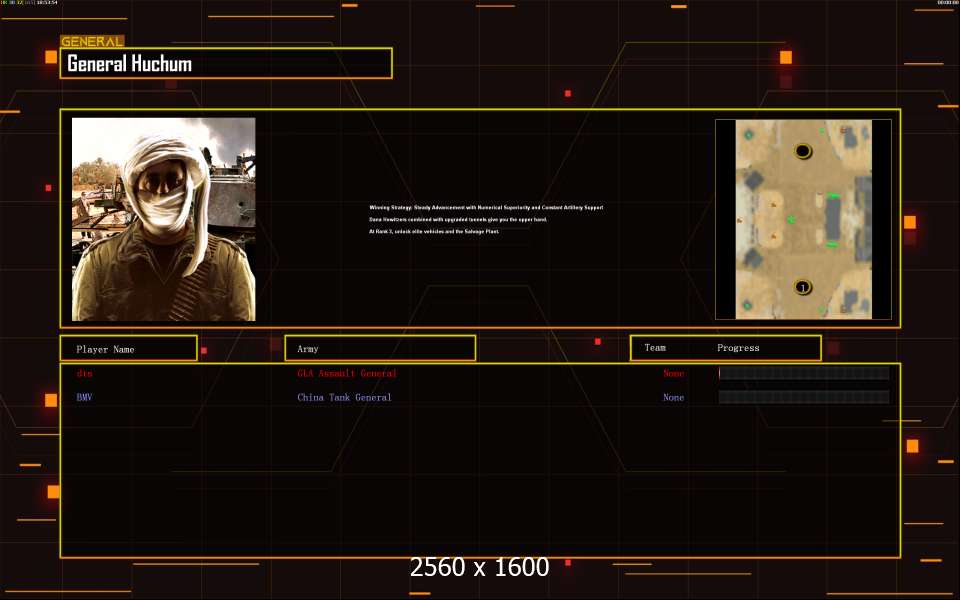
Task: Click the Progress column header
Action: pos(738,348)
